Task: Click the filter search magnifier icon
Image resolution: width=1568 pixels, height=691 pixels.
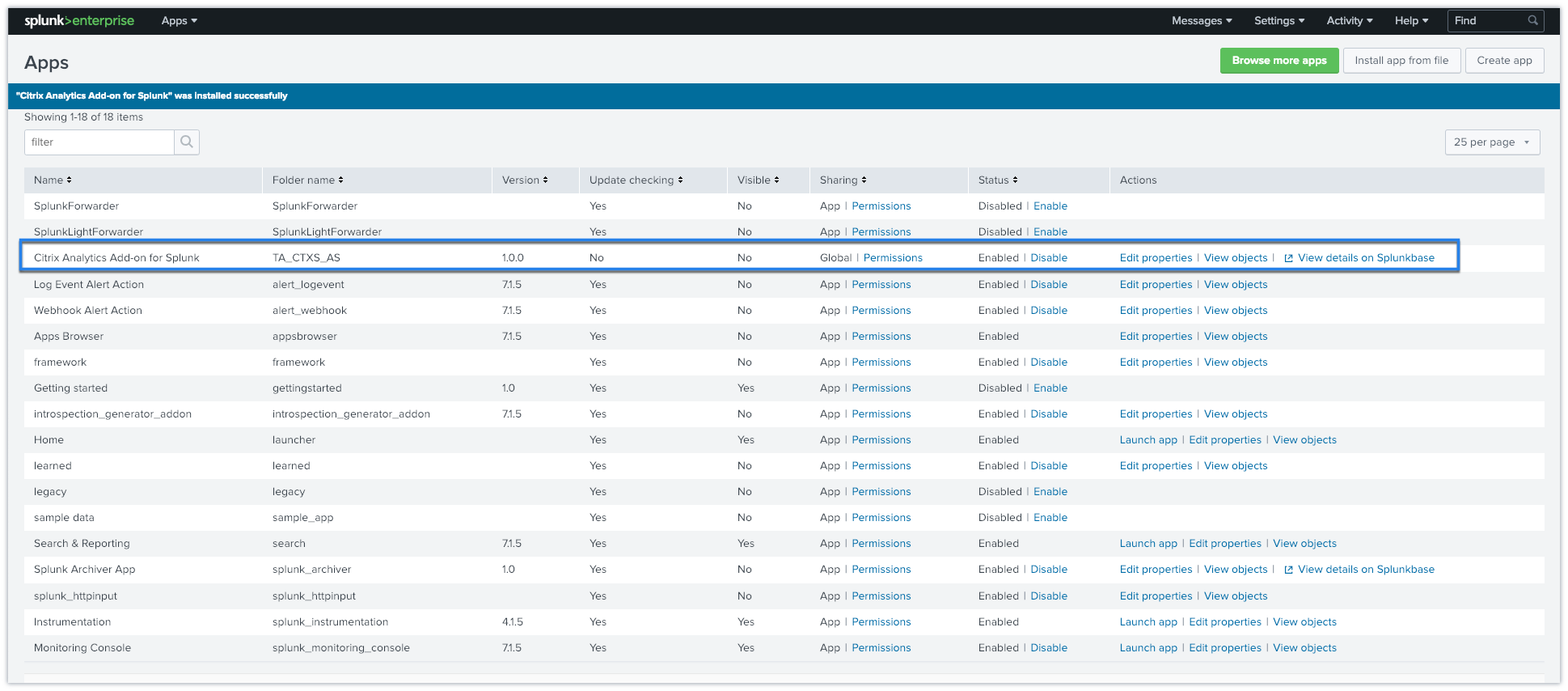Action: 187,142
